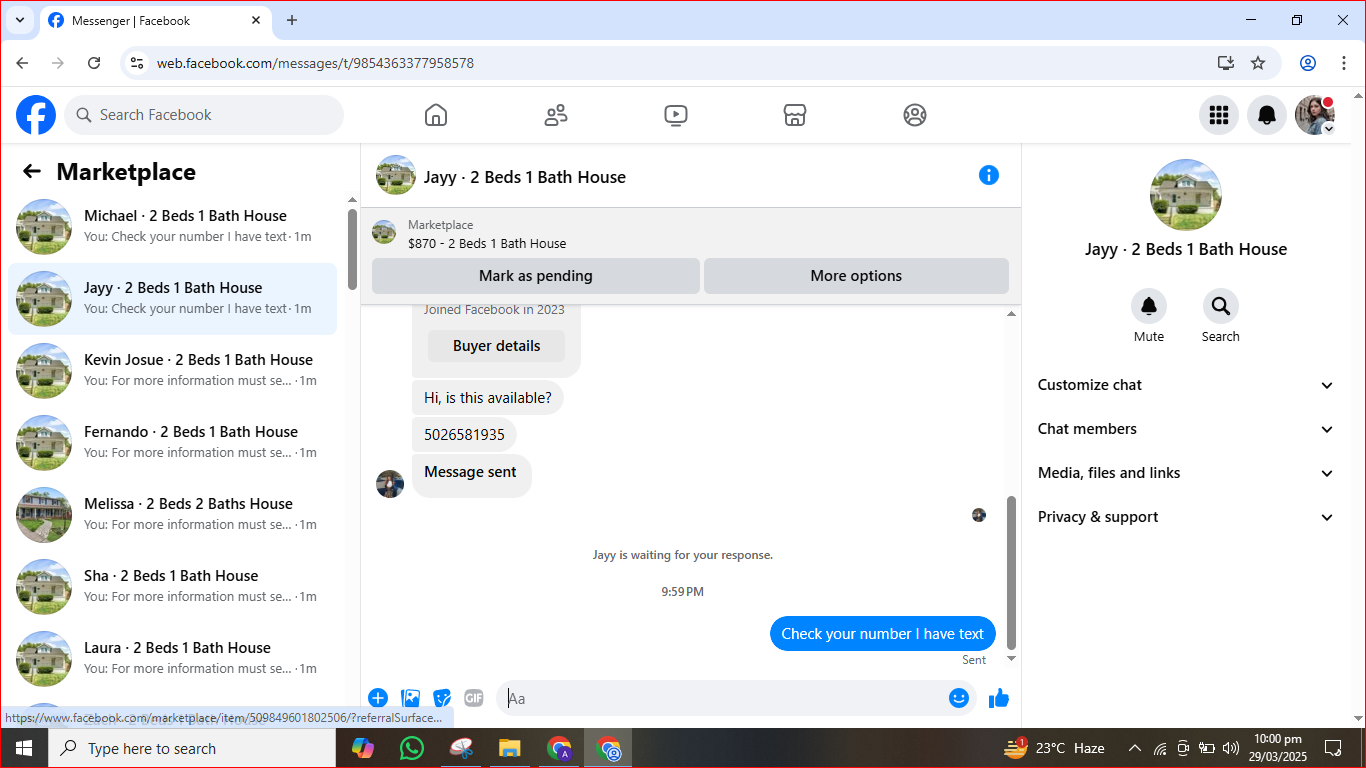Expand the Chat members section

[x=1185, y=429]
